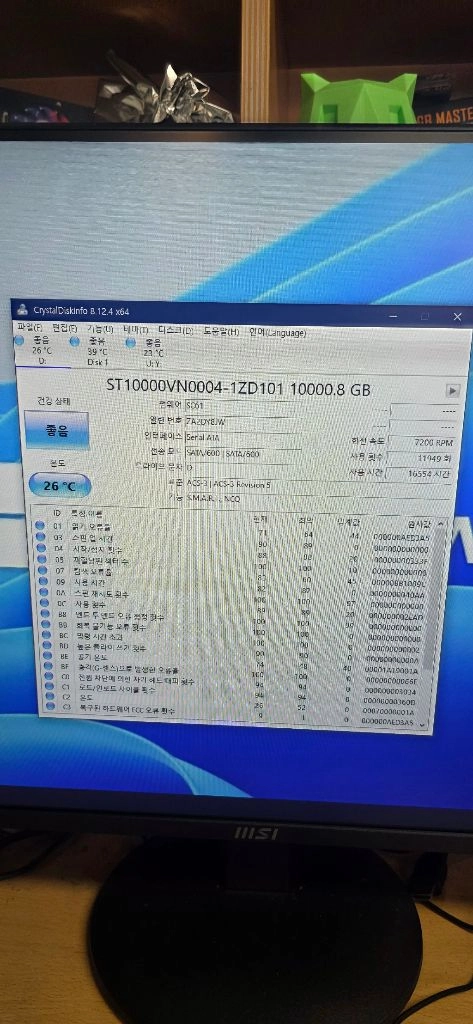Click the blue status dot for ID 01
473x1024 pixels.
click(x=41, y=526)
